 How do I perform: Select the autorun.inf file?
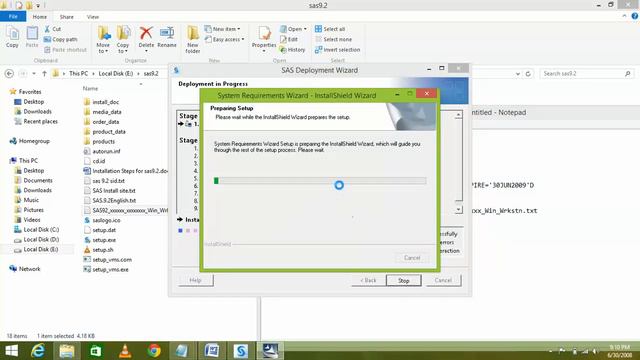(x=102, y=151)
